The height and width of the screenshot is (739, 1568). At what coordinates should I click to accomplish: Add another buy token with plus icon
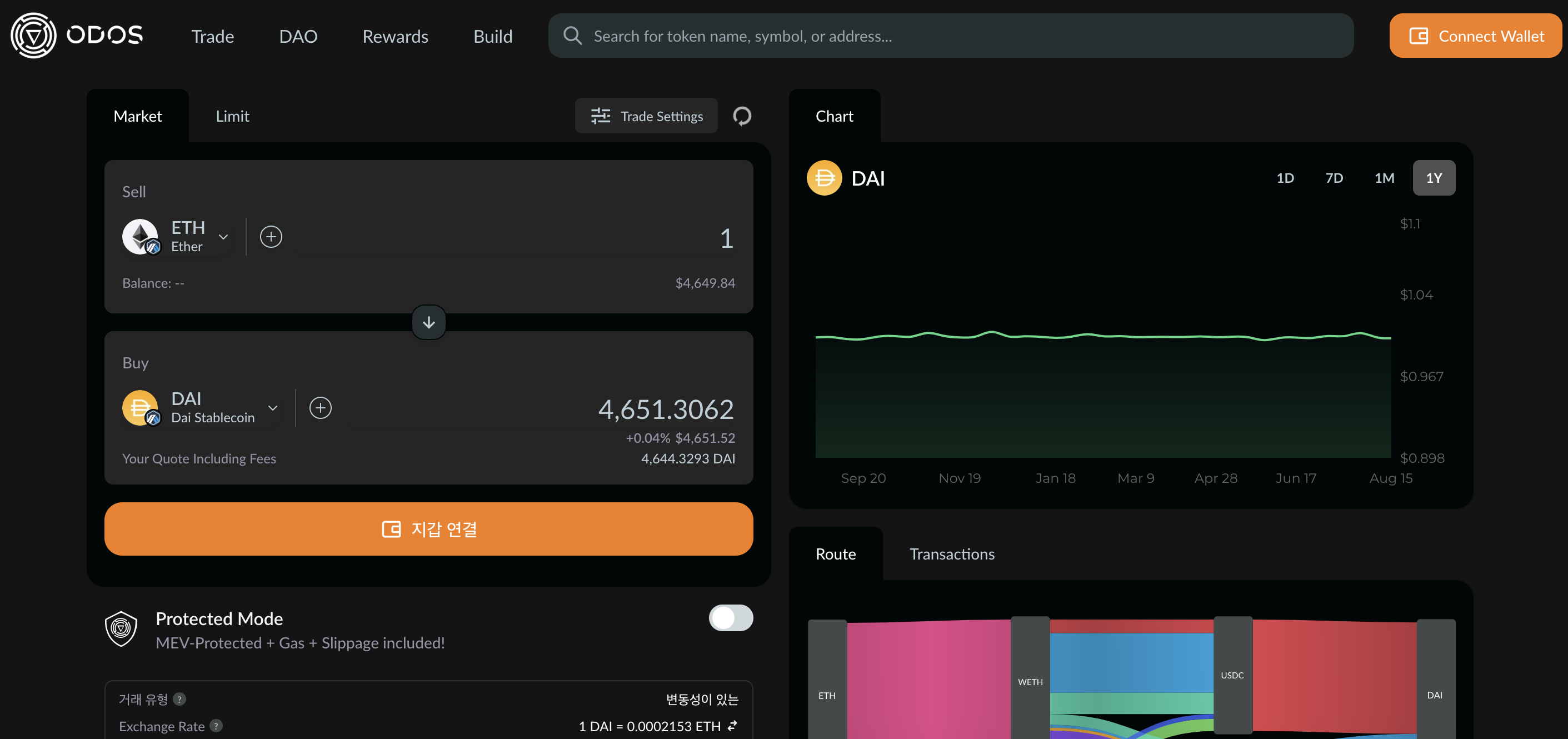pyautogui.click(x=320, y=408)
